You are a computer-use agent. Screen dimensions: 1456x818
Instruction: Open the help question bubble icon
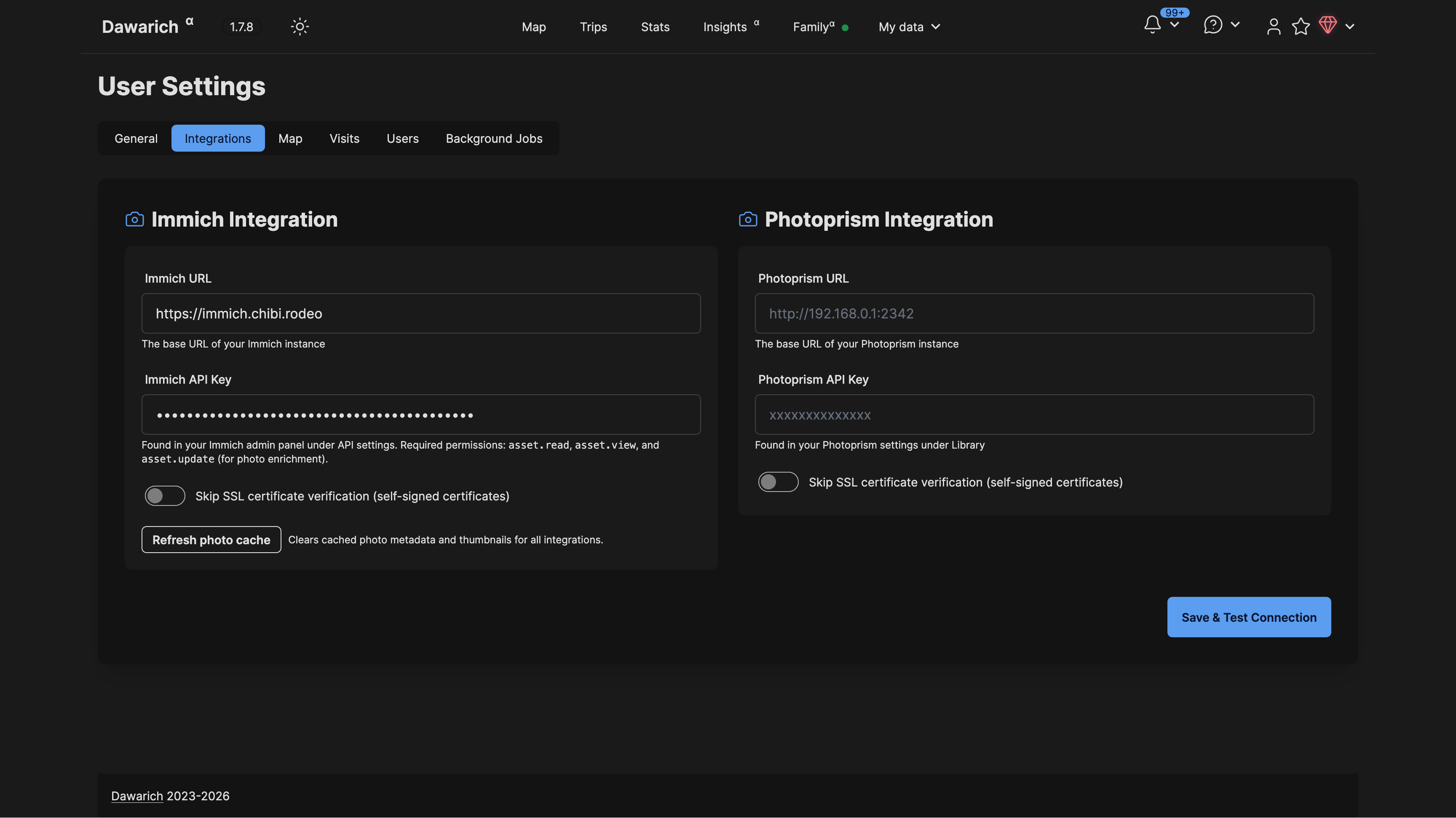click(x=1213, y=25)
